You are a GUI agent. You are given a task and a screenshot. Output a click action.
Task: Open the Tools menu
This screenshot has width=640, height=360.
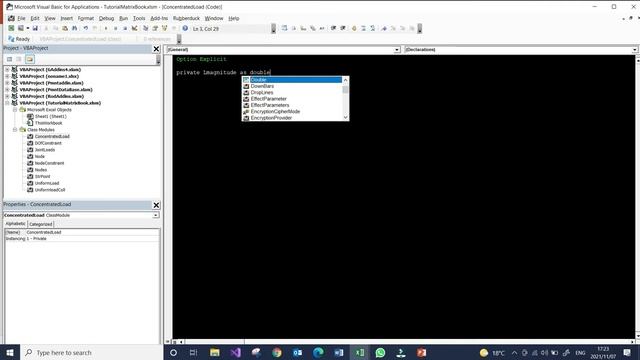(x=139, y=18)
